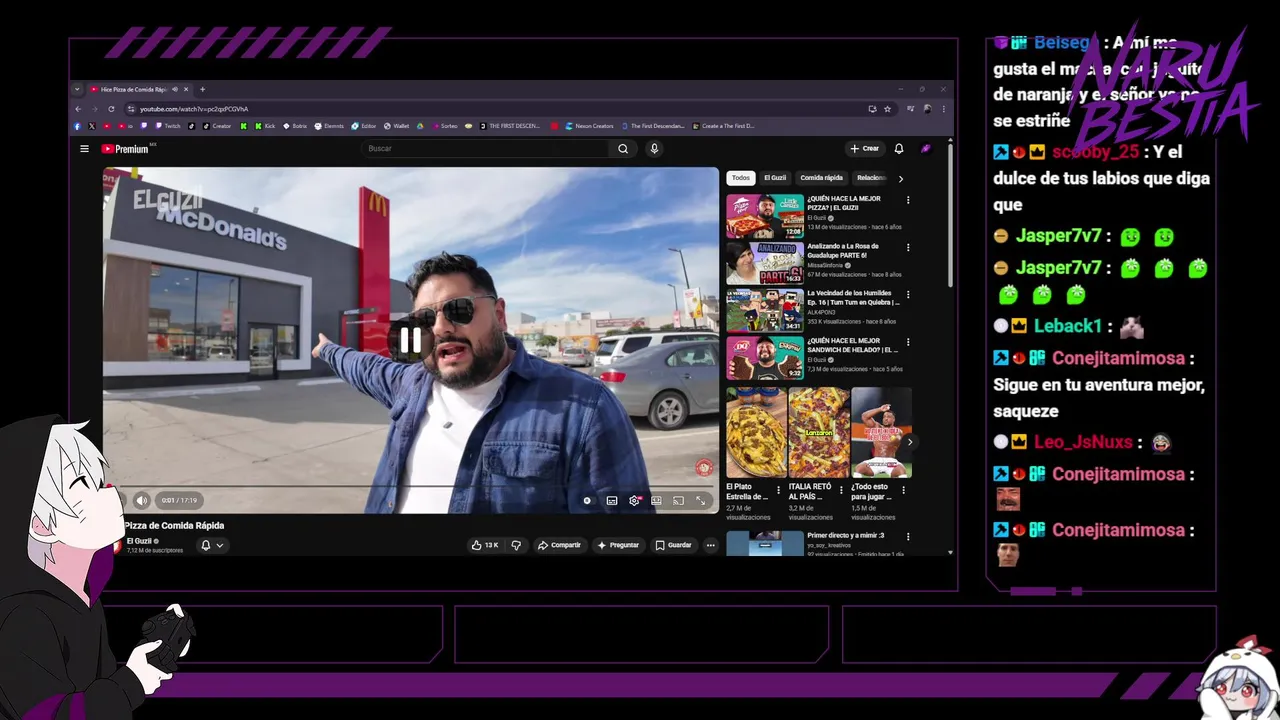Open options for the MEJOR PIZZA video

tap(908, 200)
